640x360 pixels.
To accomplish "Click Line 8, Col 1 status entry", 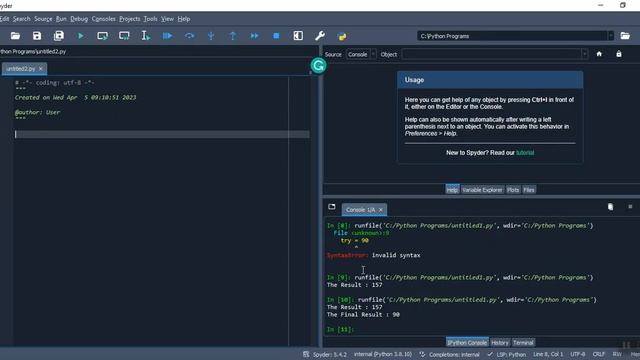I will 548,354.
